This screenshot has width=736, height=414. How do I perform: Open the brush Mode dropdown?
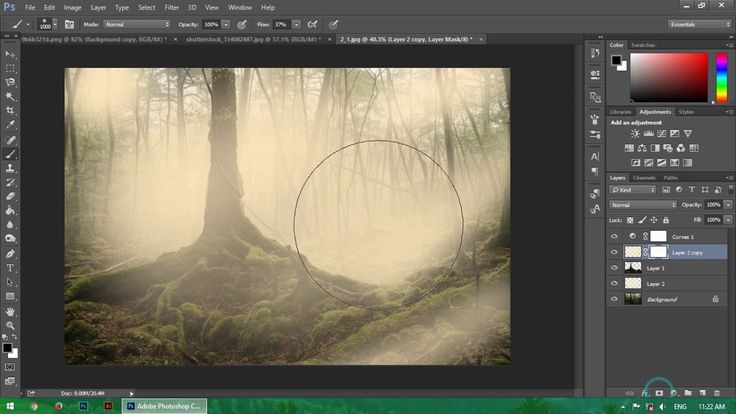tap(137, 24)
